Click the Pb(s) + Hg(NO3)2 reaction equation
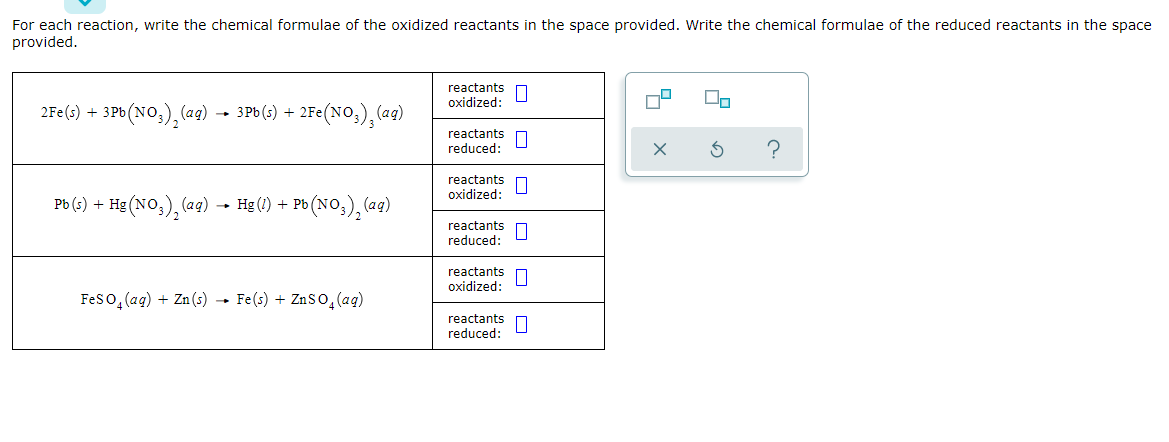Image resolution: width=1169 pixels, height=442 pixels. tap(222, 206)
